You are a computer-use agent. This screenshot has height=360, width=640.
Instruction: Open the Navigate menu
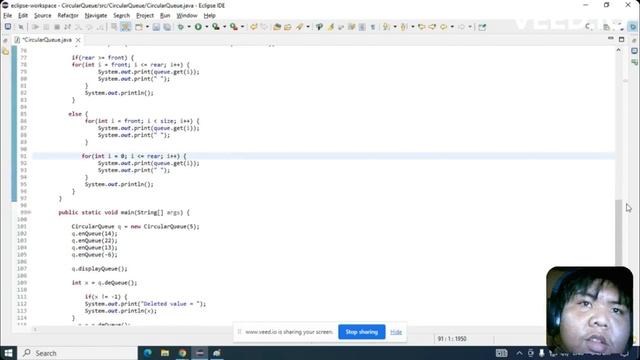pyautogui.click(x=96, y=16)
